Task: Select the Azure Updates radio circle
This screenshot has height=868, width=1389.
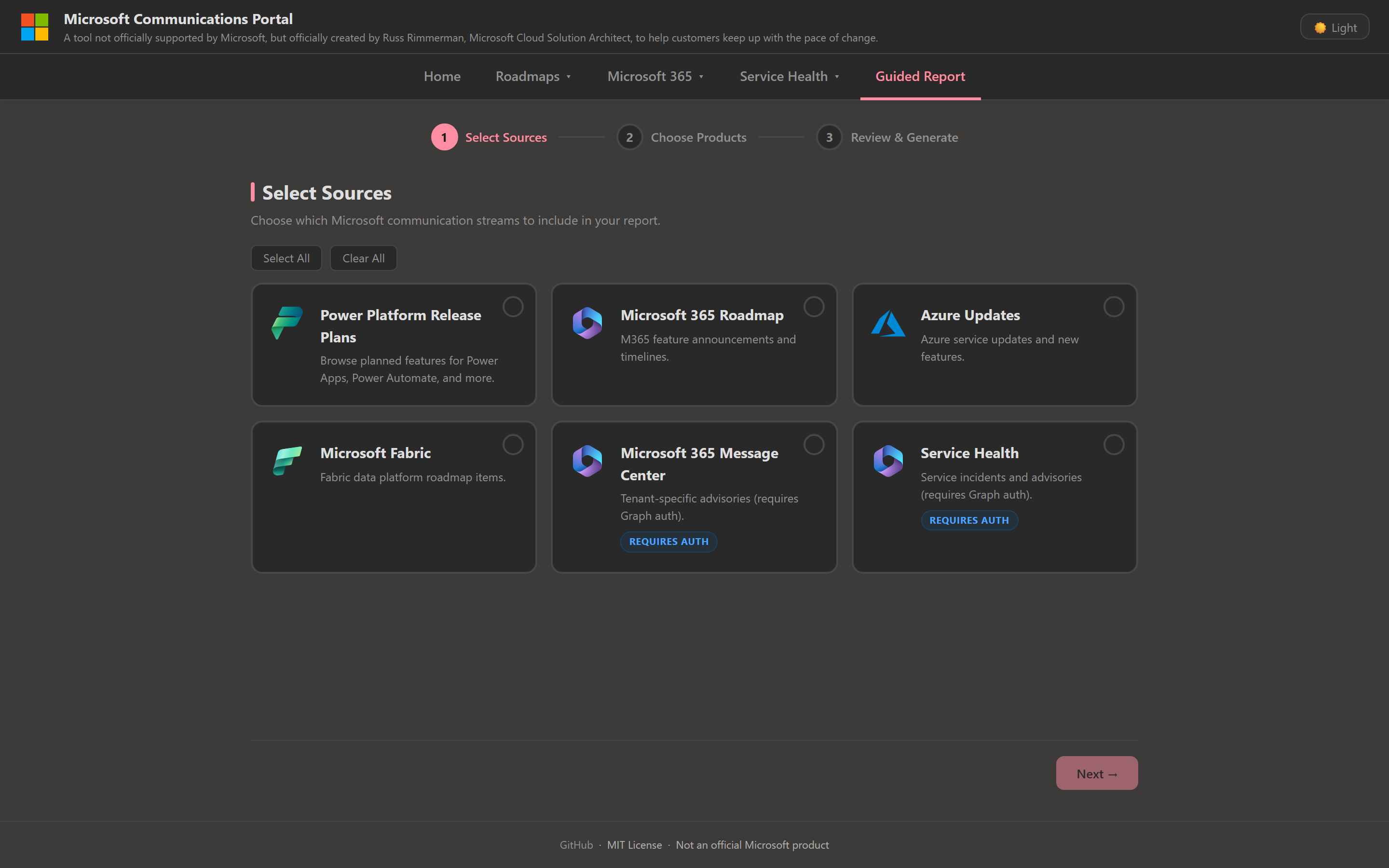Action: click(x=1114, y=307)
